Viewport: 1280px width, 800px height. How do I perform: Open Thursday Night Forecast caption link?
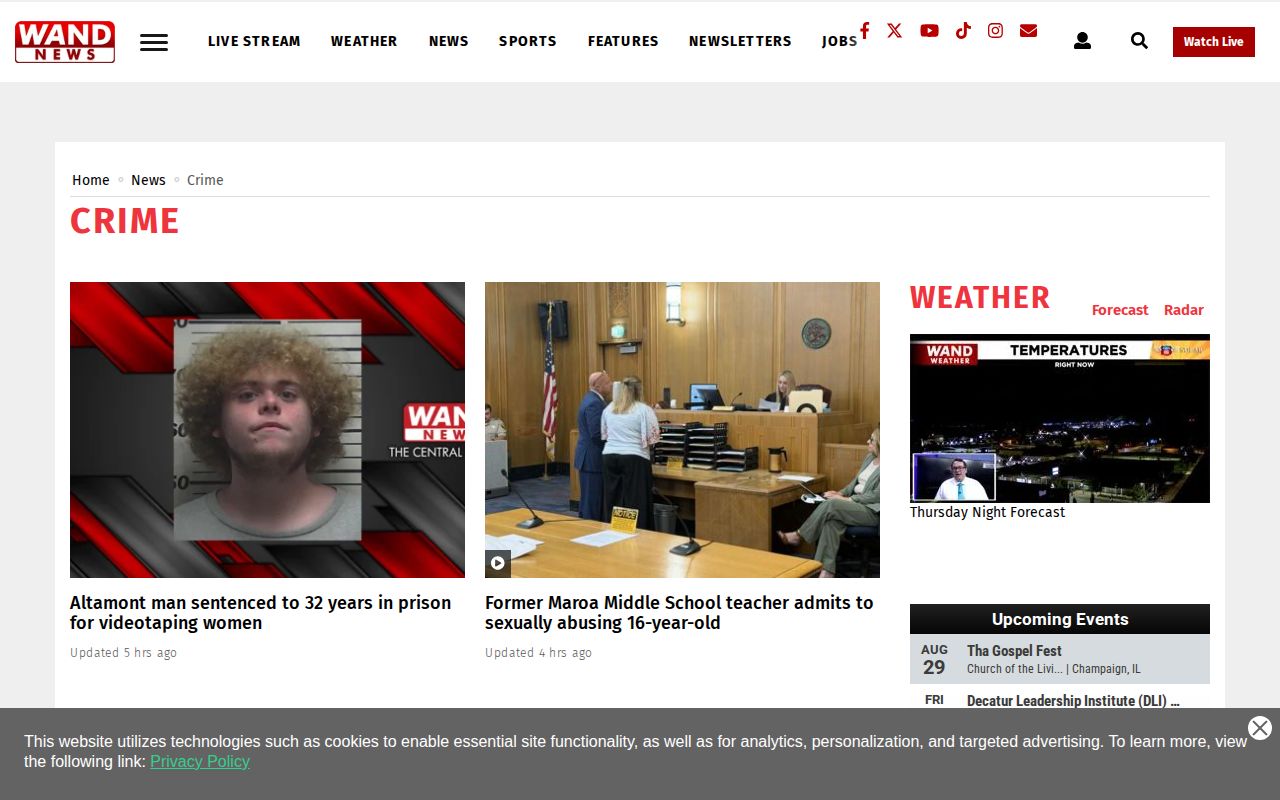pyautogui.click(x=987, y=512)
